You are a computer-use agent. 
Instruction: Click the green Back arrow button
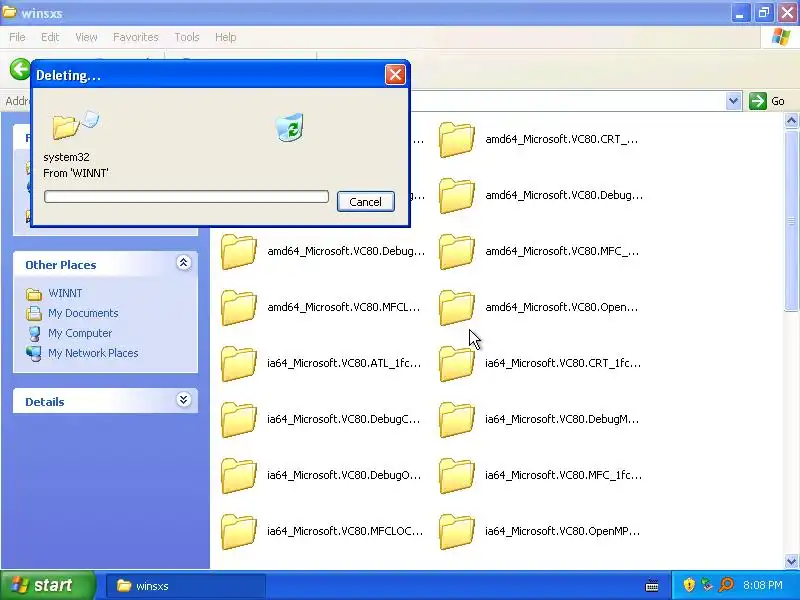[x=20, y=69]
